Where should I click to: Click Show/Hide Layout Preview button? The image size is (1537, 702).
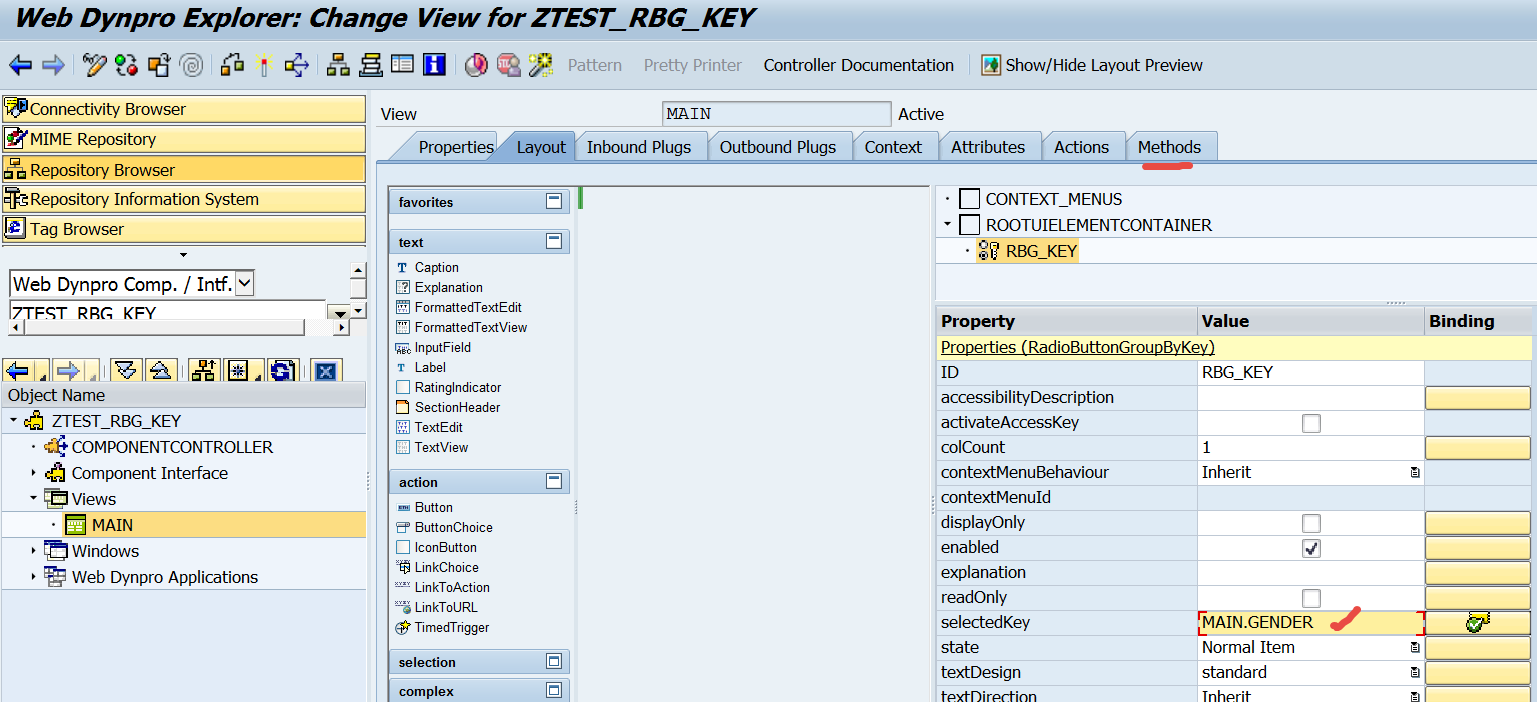(x=1091, y=65)
